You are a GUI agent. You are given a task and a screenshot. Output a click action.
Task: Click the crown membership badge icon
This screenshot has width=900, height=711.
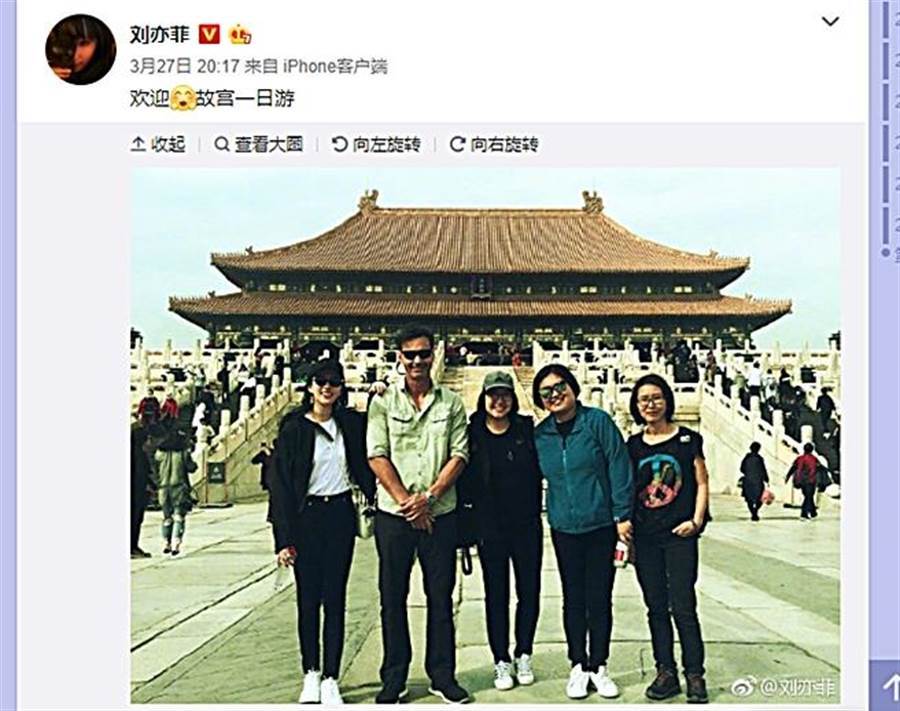(240, 35)
